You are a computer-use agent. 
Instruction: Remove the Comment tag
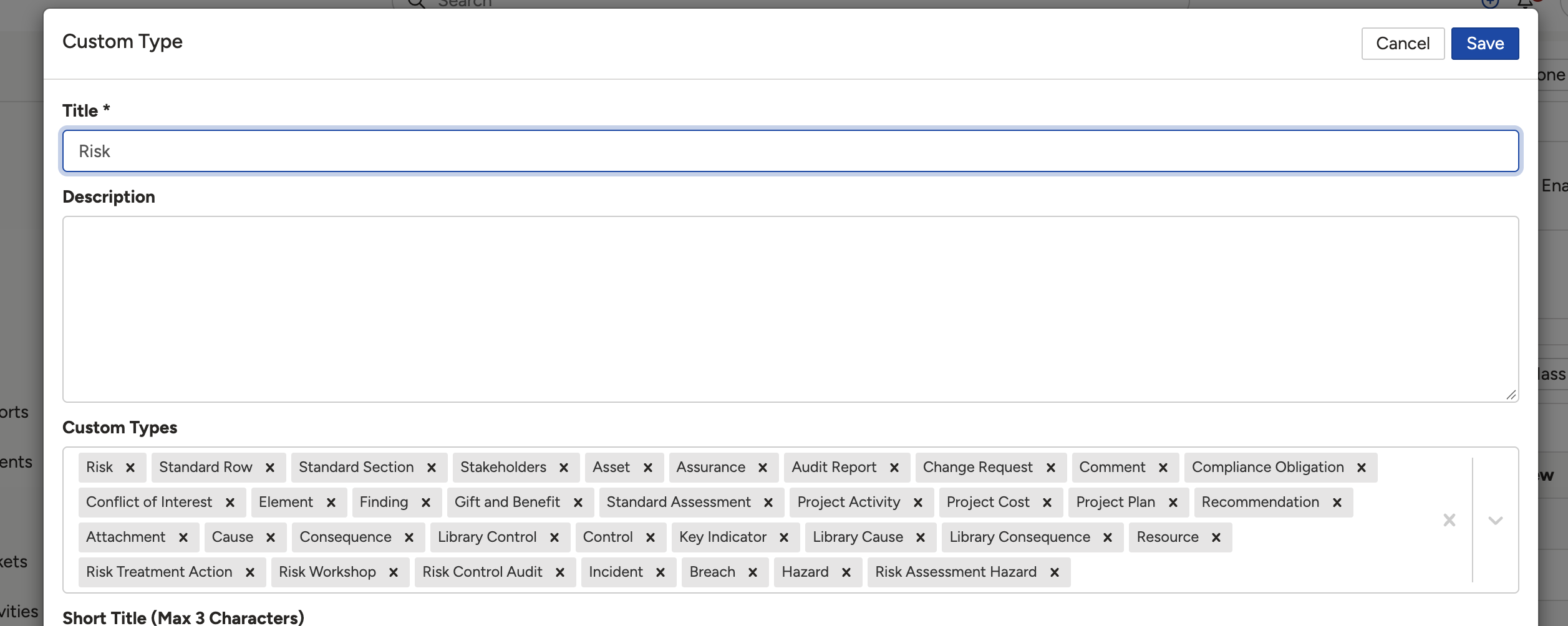point(1163,468)
